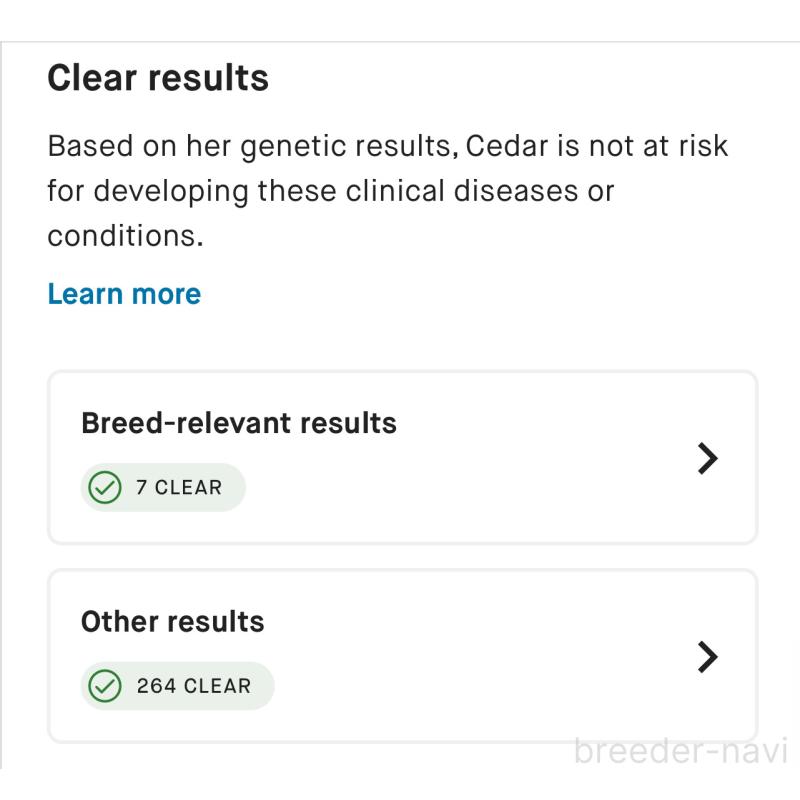Click the word conditions in the description
This screenshot has width=800, height=800.
coord(121,236)
